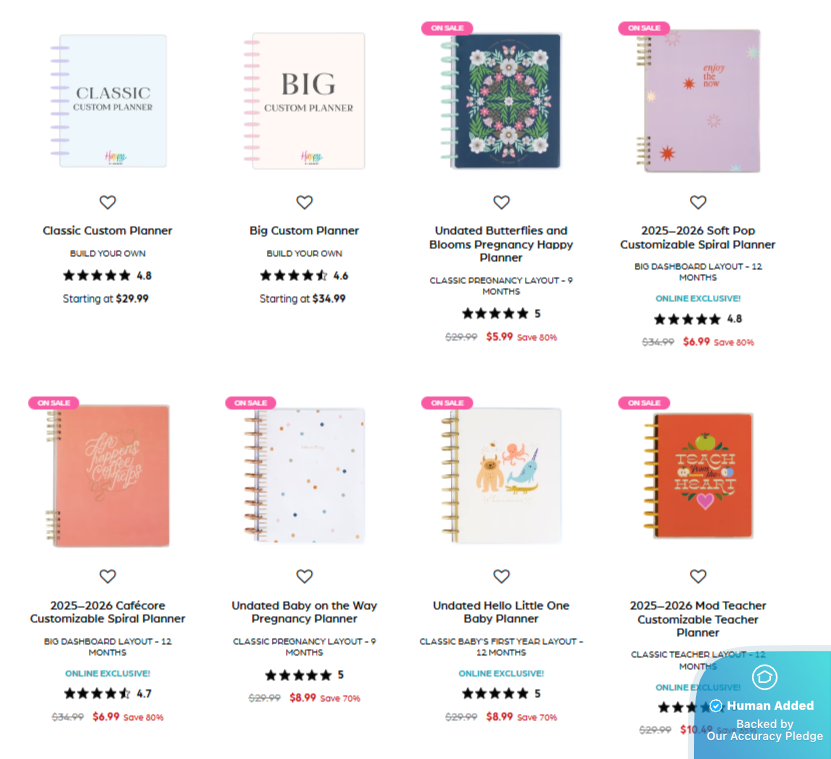This screenshot has width=831, height=759.
Task: Open Undated Hello Little One Baby Planner title
Action: tap(501, 612)
